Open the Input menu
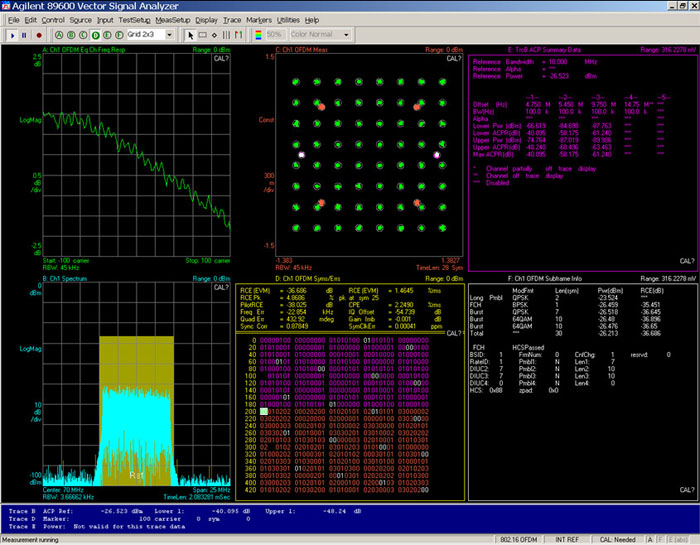 coord(105,20)
